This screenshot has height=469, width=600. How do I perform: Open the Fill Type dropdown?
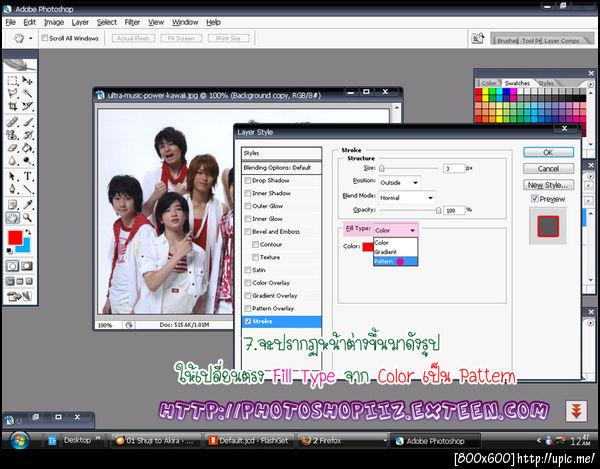(395, 230)
